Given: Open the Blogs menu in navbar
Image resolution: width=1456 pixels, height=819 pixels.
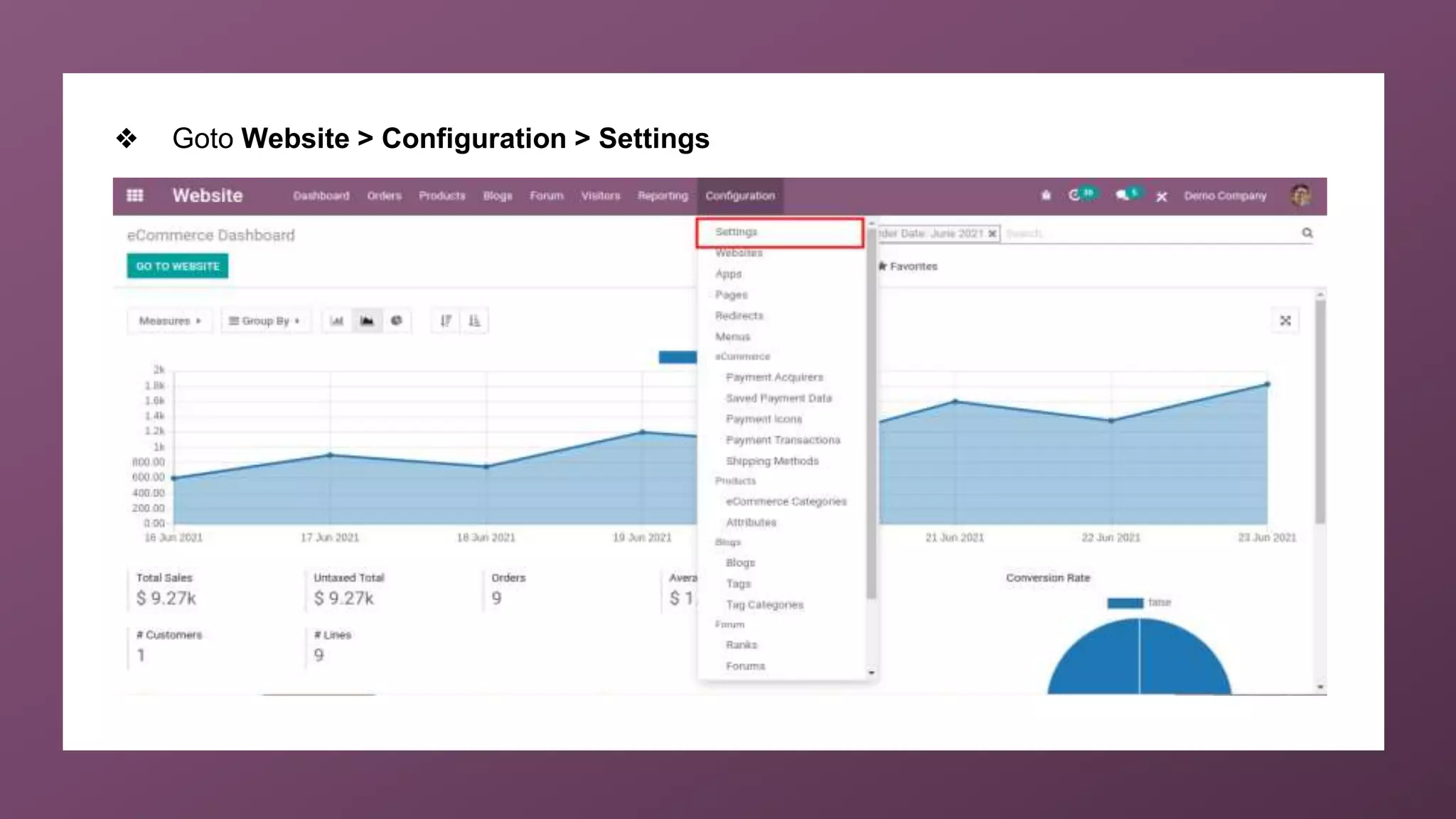Looking at the screenshot, I should [x=498, y=196].
